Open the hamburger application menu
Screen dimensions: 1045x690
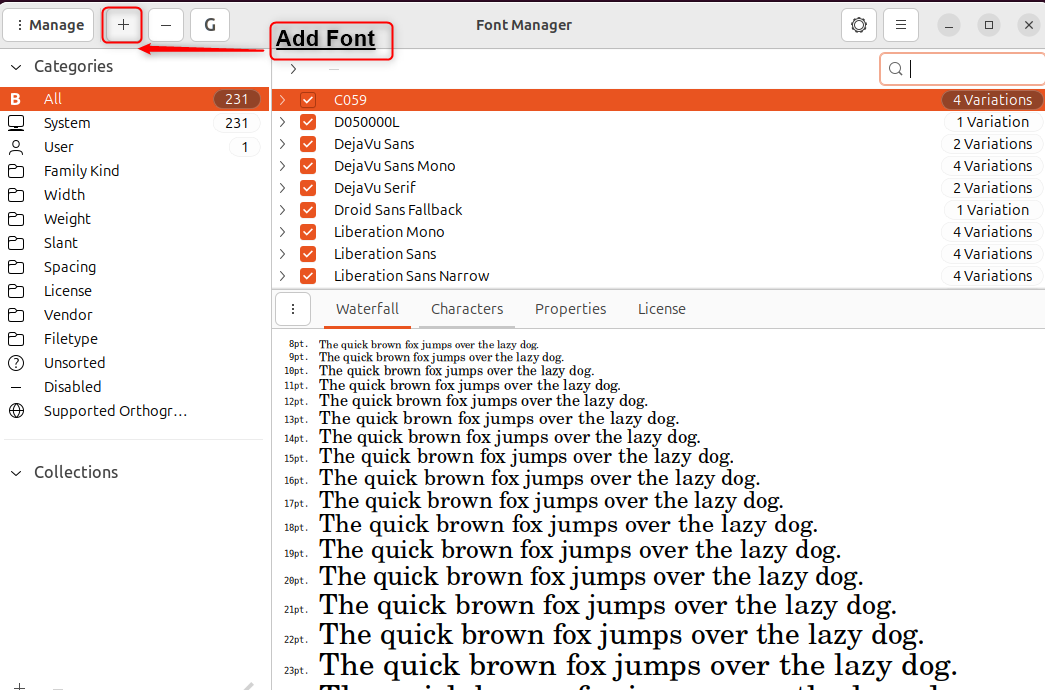pos(902,25)
